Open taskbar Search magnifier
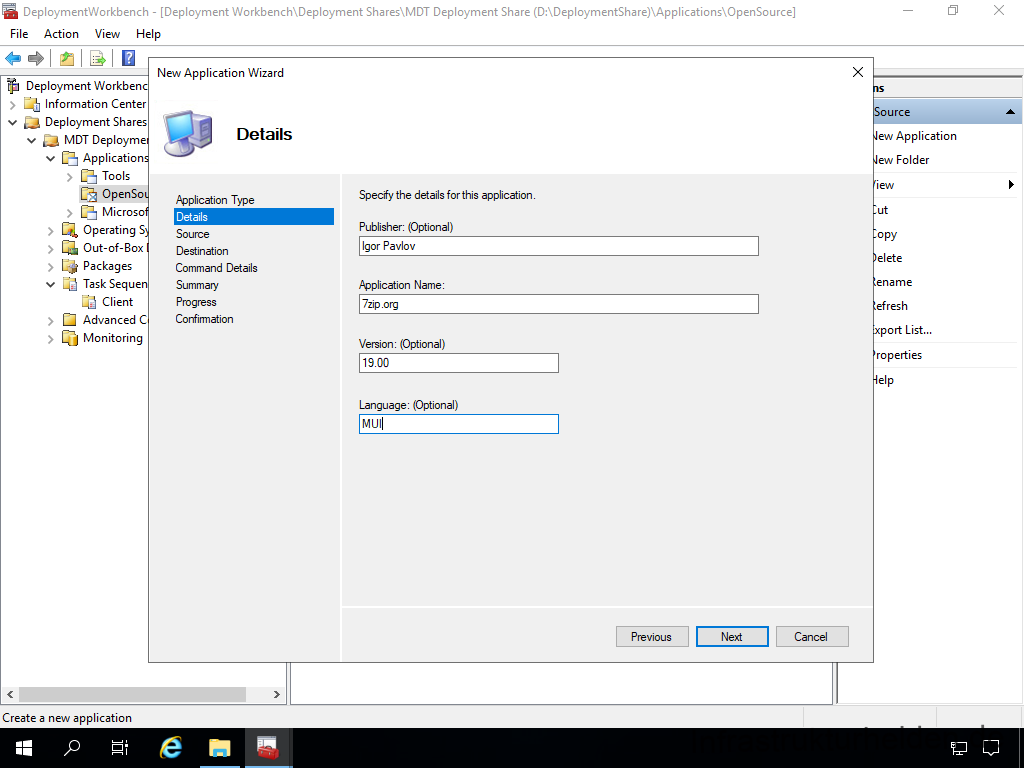This screenshot has height=768, width=1024. click(71, 748)
